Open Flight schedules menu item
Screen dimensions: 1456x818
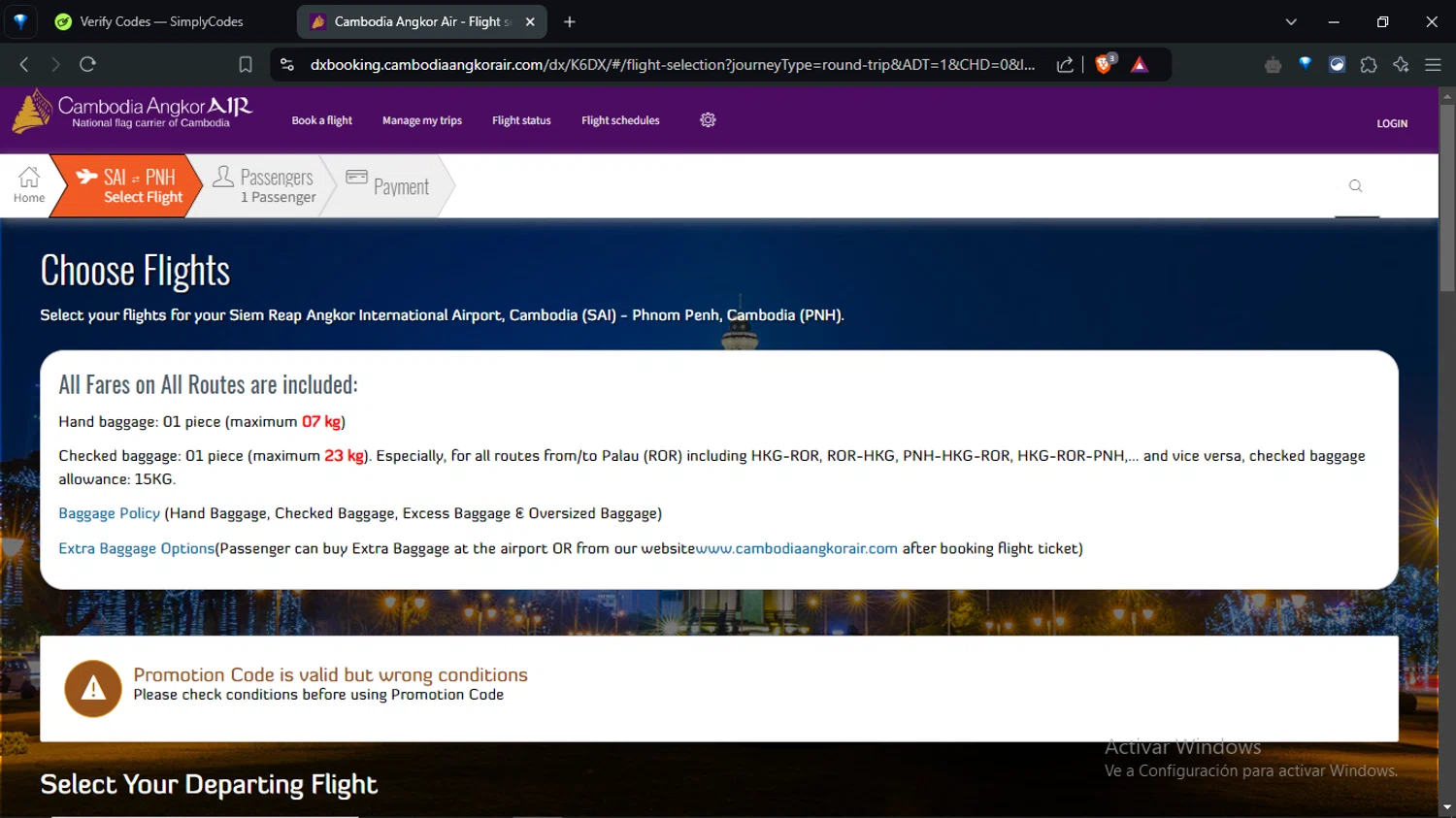[x=620, y=120]
